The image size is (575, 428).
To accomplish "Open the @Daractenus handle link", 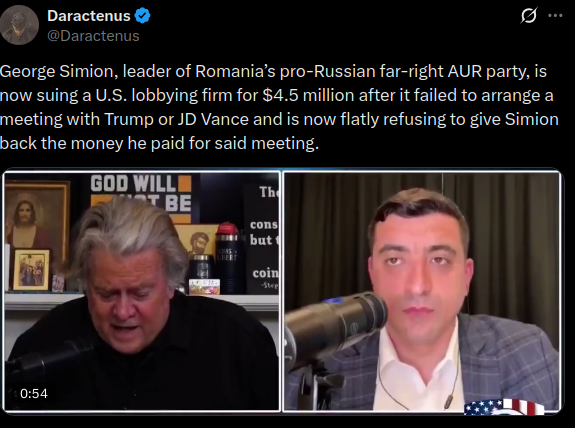I will point(93,36).
